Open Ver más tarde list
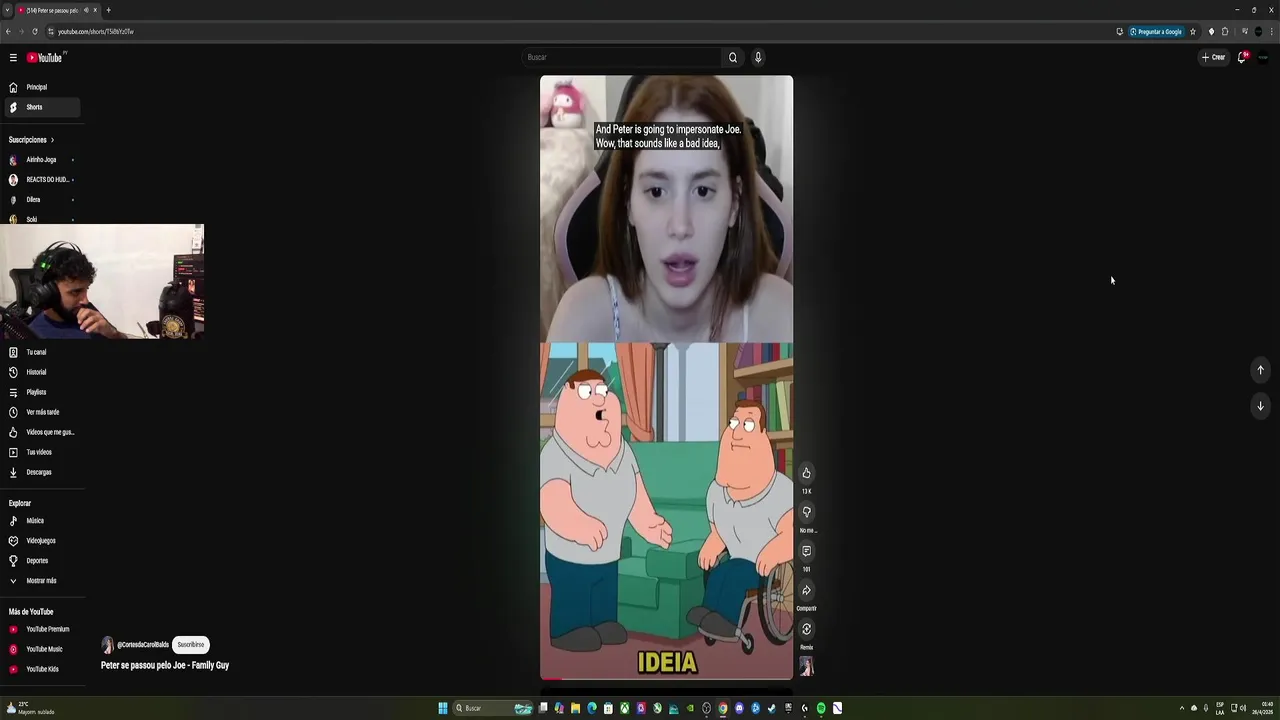The width and height of the screenshot is (1280, 720). click(x=42, y=412)
